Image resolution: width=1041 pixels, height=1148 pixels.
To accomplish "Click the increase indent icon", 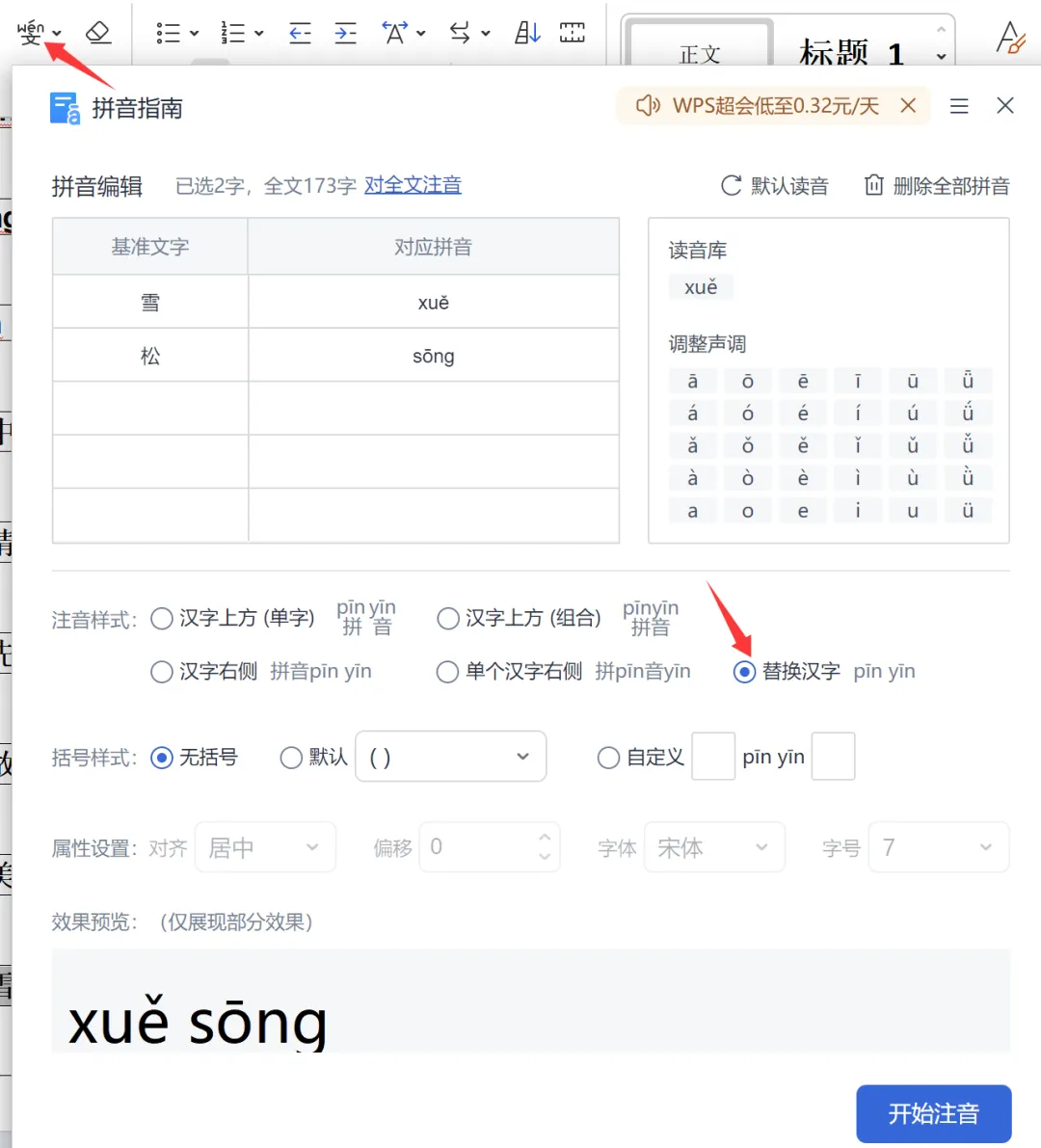I will pyautogui.click(x=345, y=33).
